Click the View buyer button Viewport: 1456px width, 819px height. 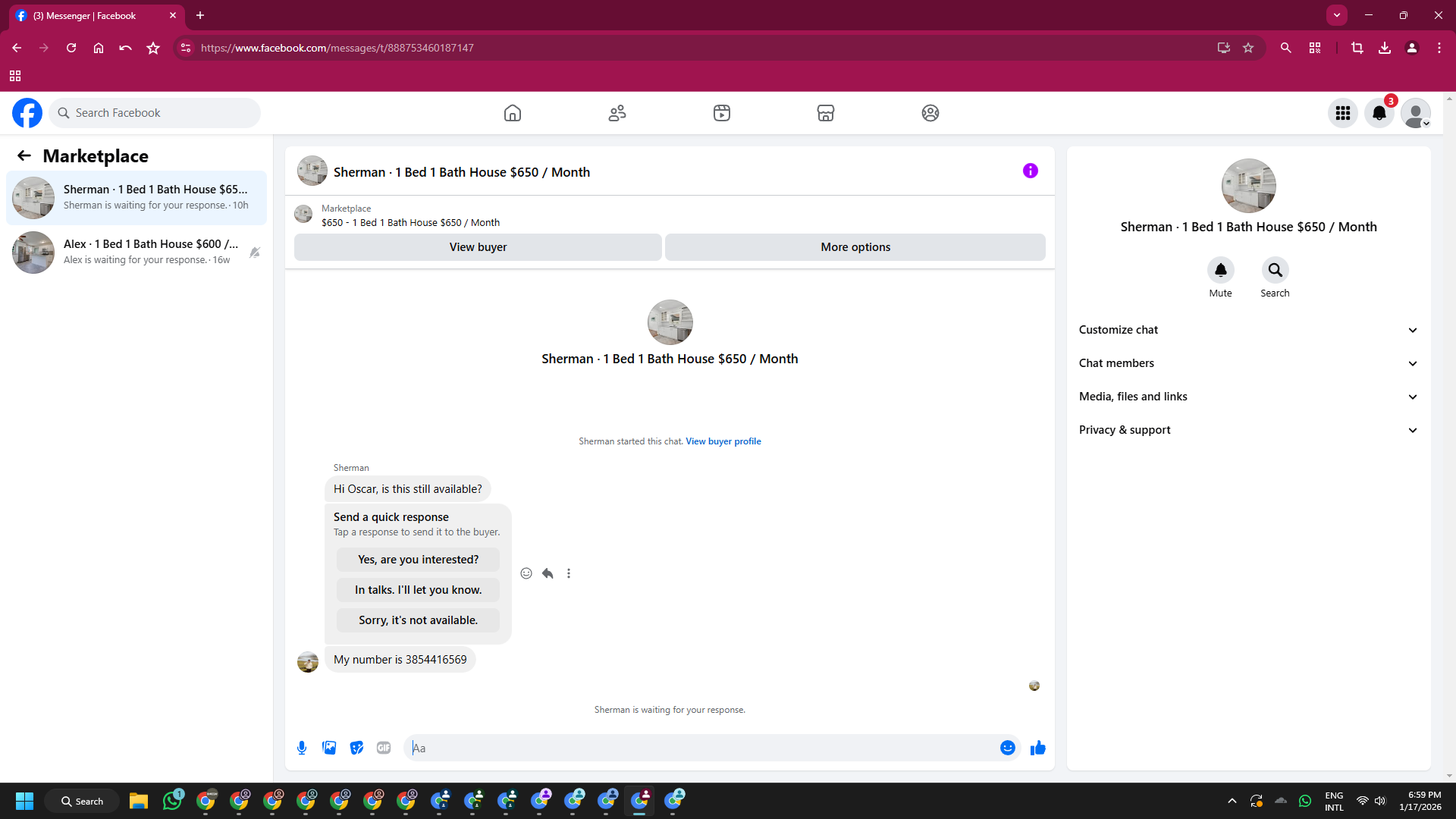coord(478,247)
